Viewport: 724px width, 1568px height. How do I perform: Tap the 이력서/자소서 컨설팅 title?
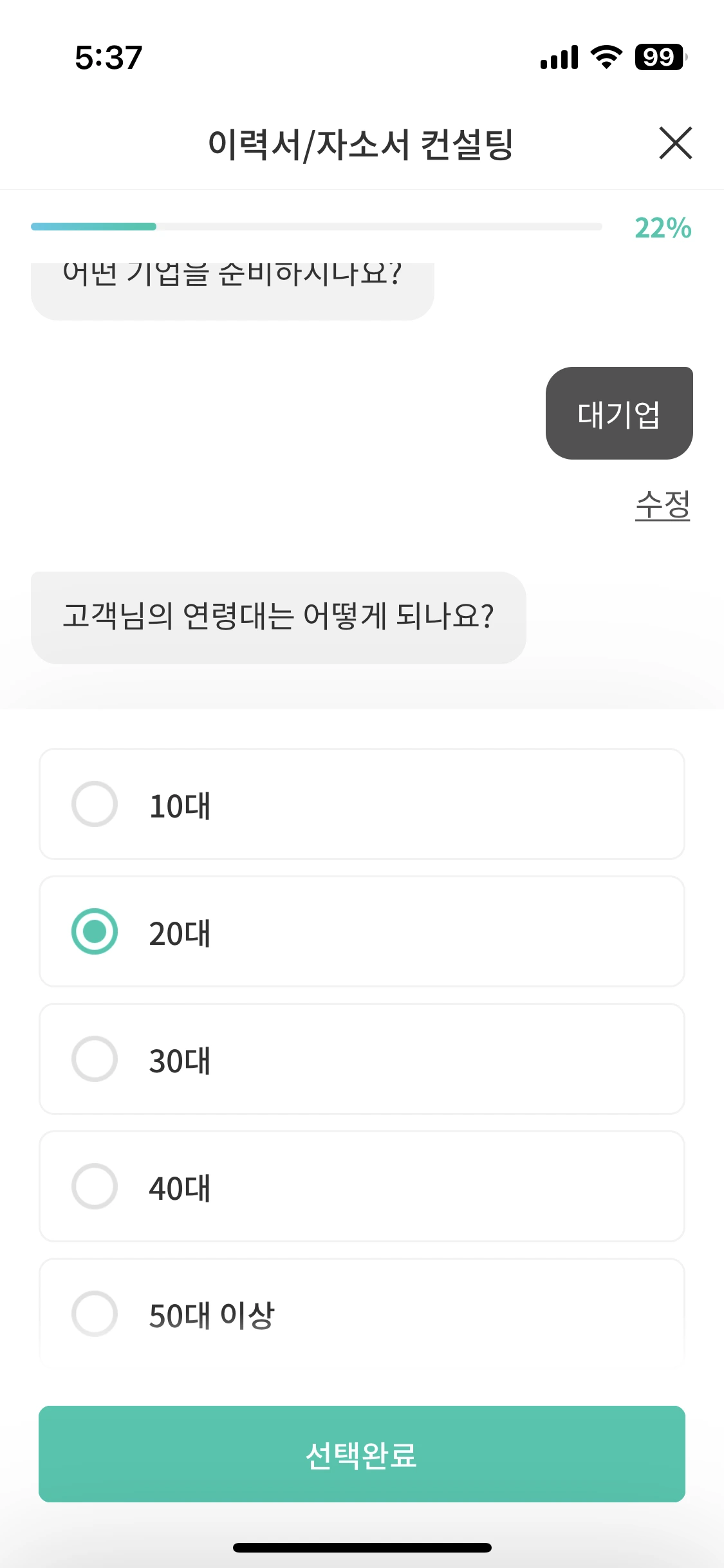tap(360, 144)
